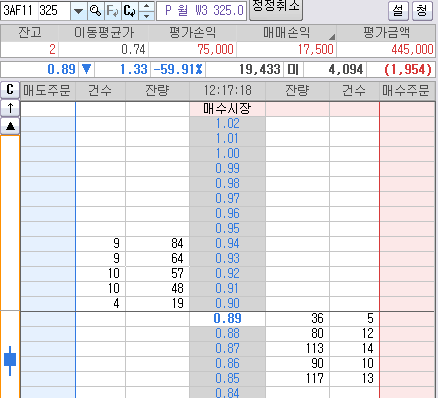Viewport: 438px width, 398px height.
Task: Click the 매매손익 header corner triangle
Action: [x=332, y=36]
